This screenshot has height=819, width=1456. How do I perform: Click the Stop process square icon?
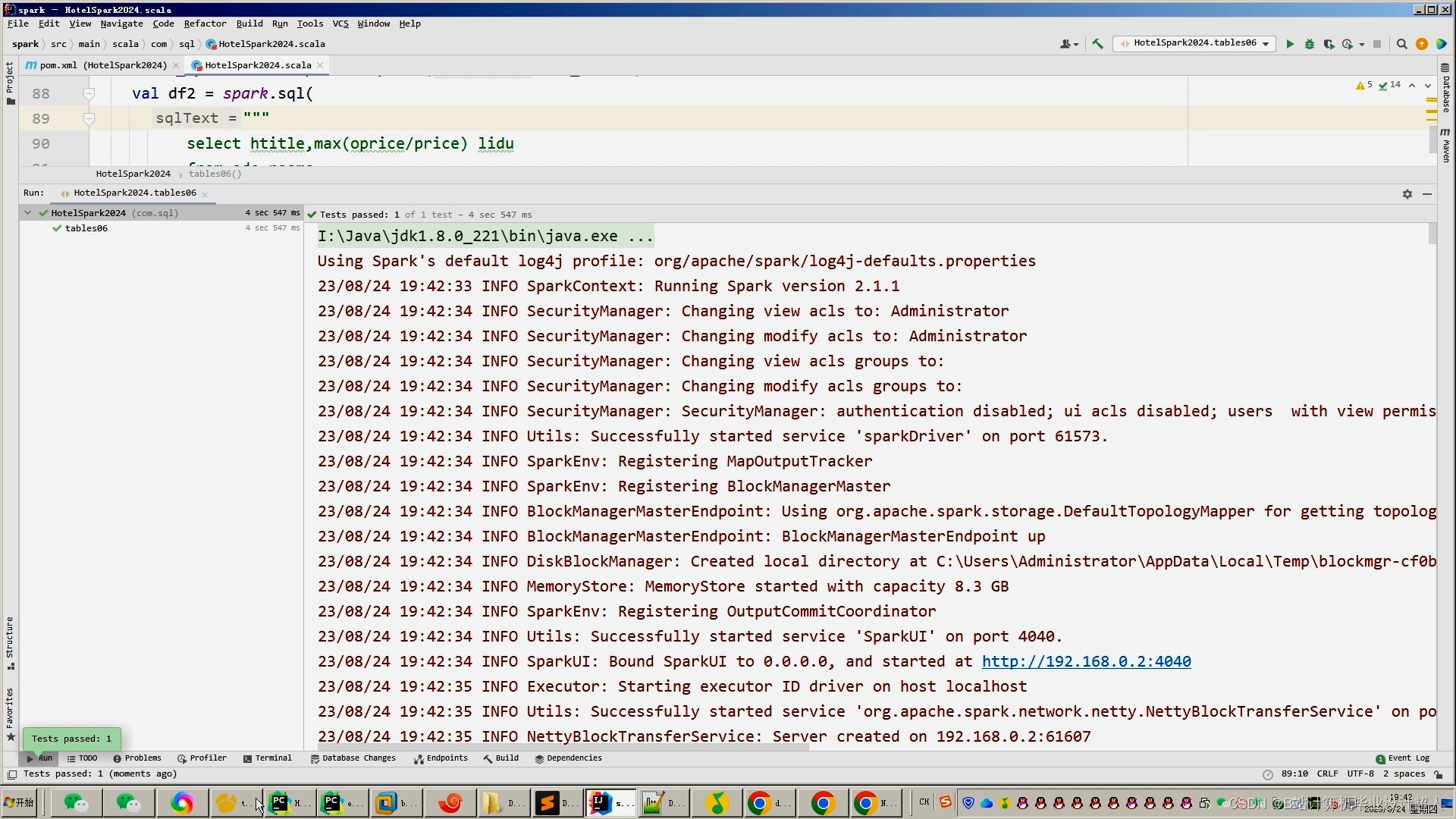click(1377, 44)
